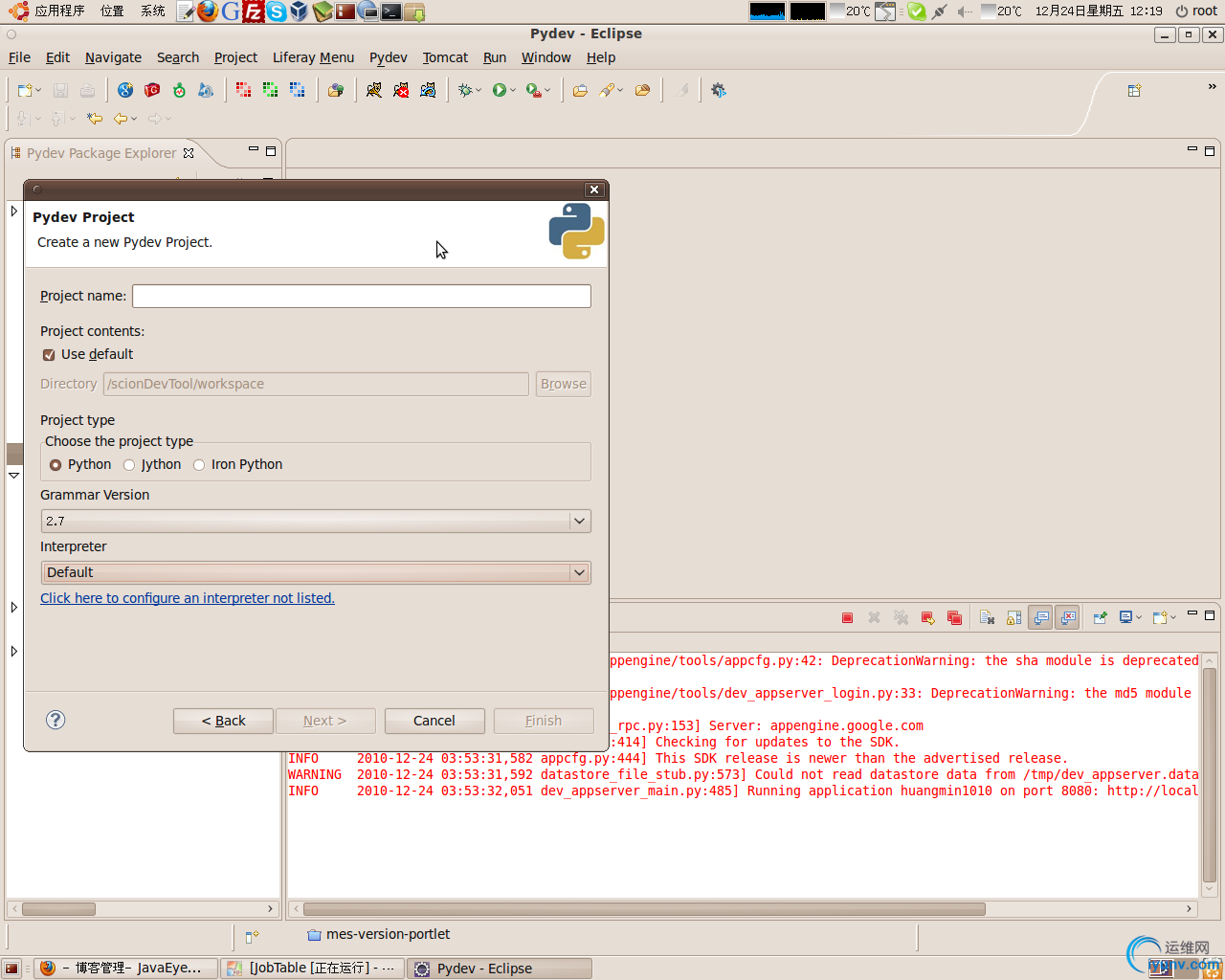Click the Project name input field
Screen dimensions: 1225x980
362,297
